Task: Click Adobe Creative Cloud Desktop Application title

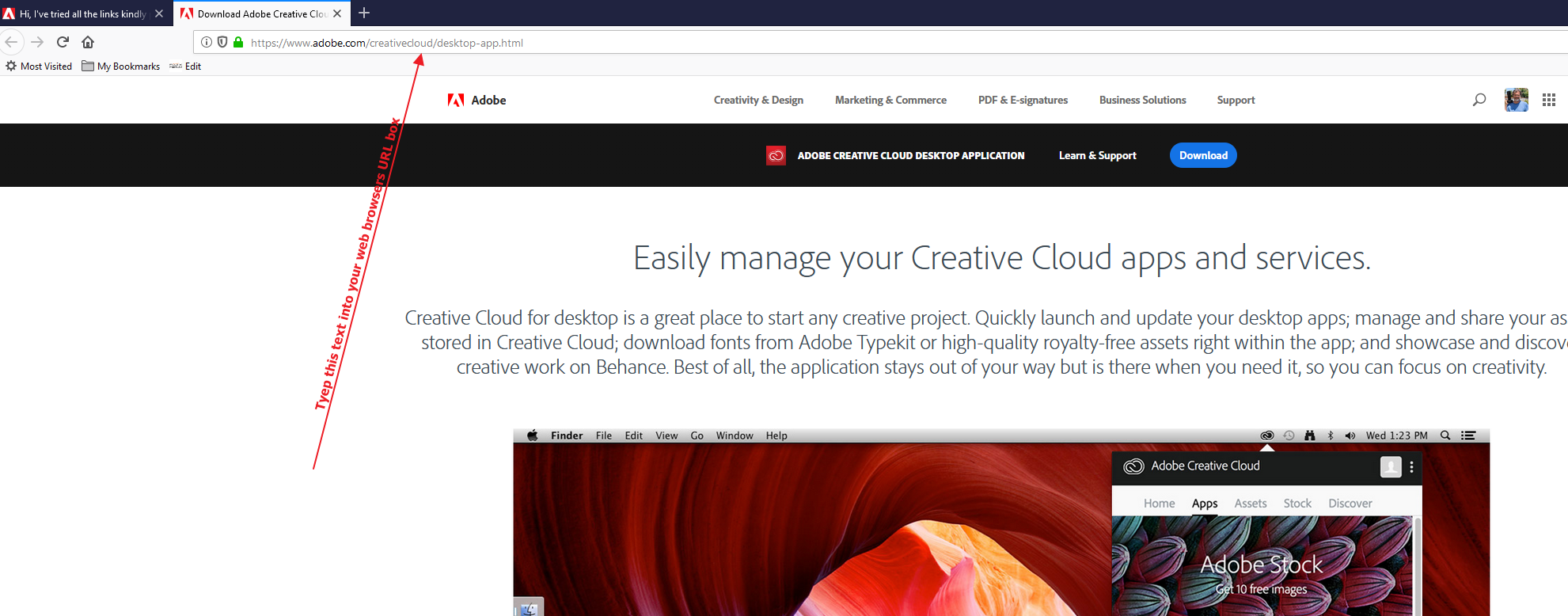Action: [911, 155]
